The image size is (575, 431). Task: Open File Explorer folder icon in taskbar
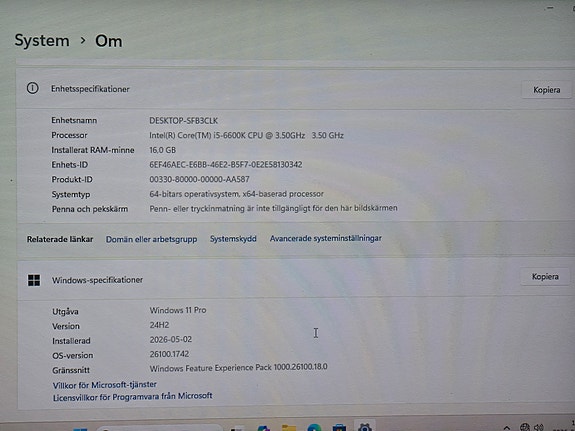click(289, 428)
